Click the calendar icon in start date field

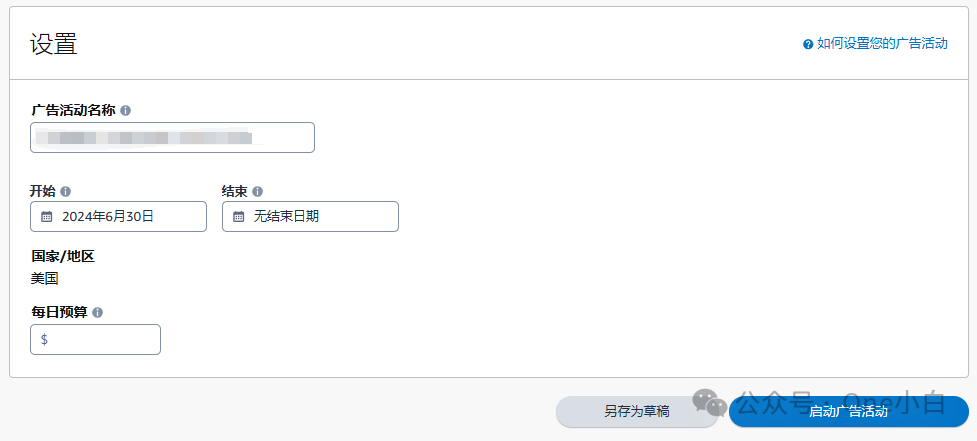[x=46, y=216]
